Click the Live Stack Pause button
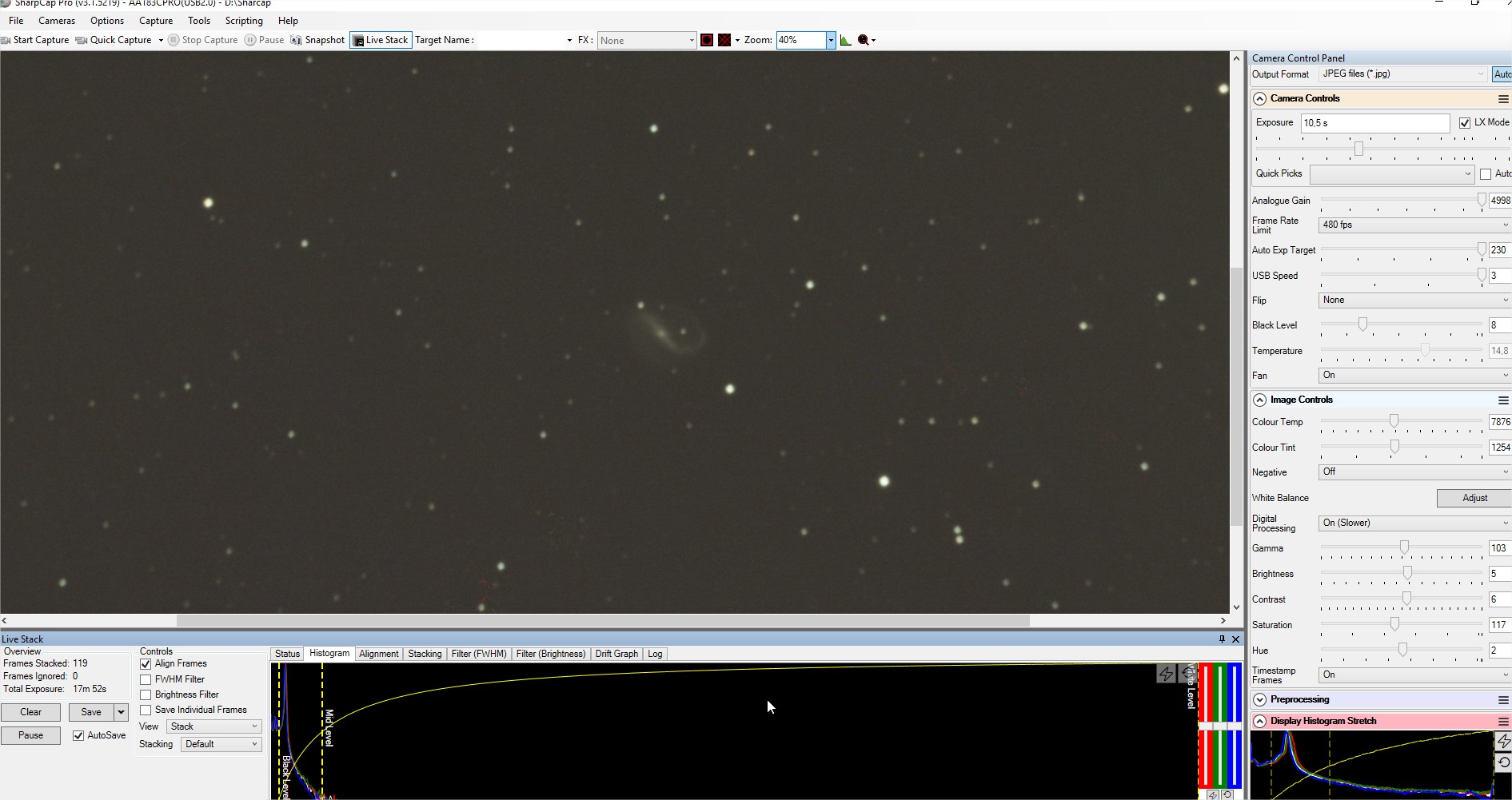 coord(30,735)
